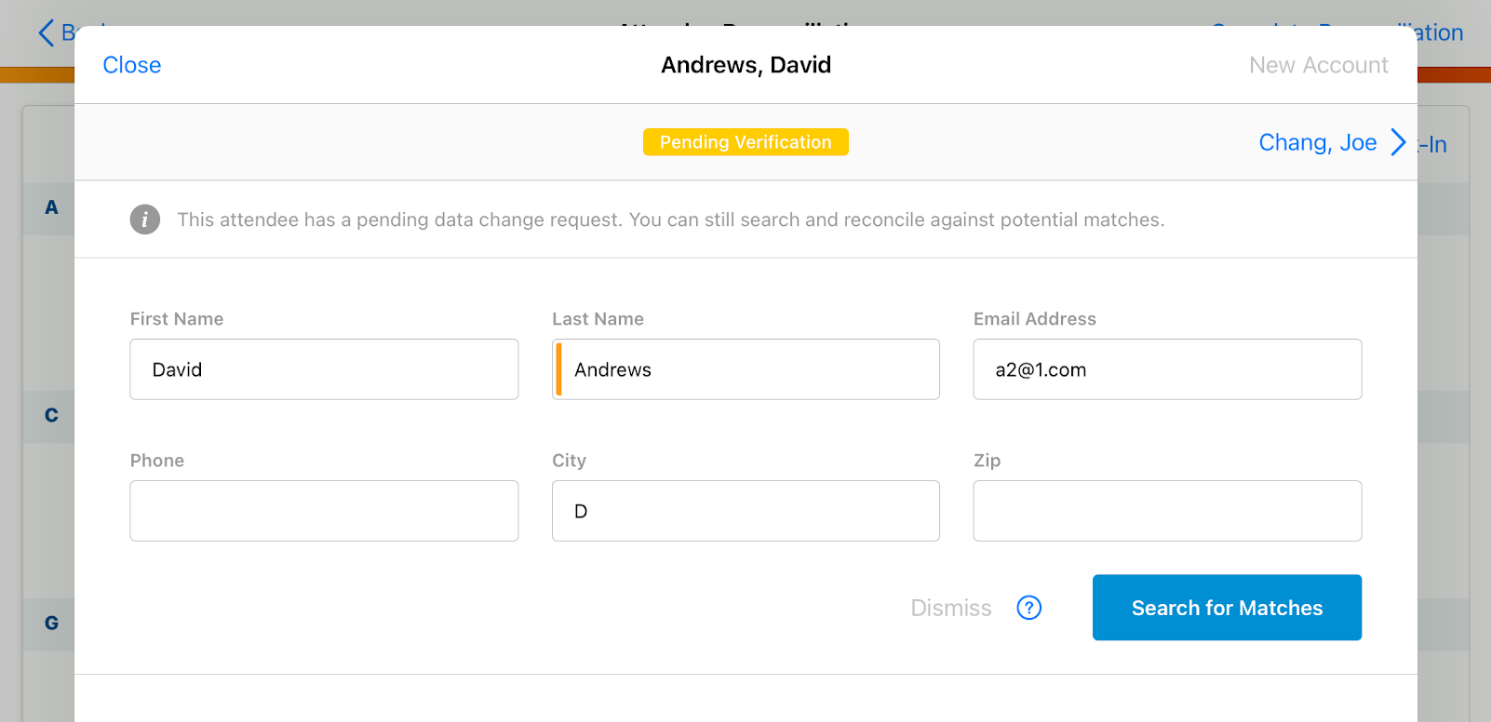Click the help question mark icon
Image resolution: width=1491 pixels, height=722 pixels.
1029,608
